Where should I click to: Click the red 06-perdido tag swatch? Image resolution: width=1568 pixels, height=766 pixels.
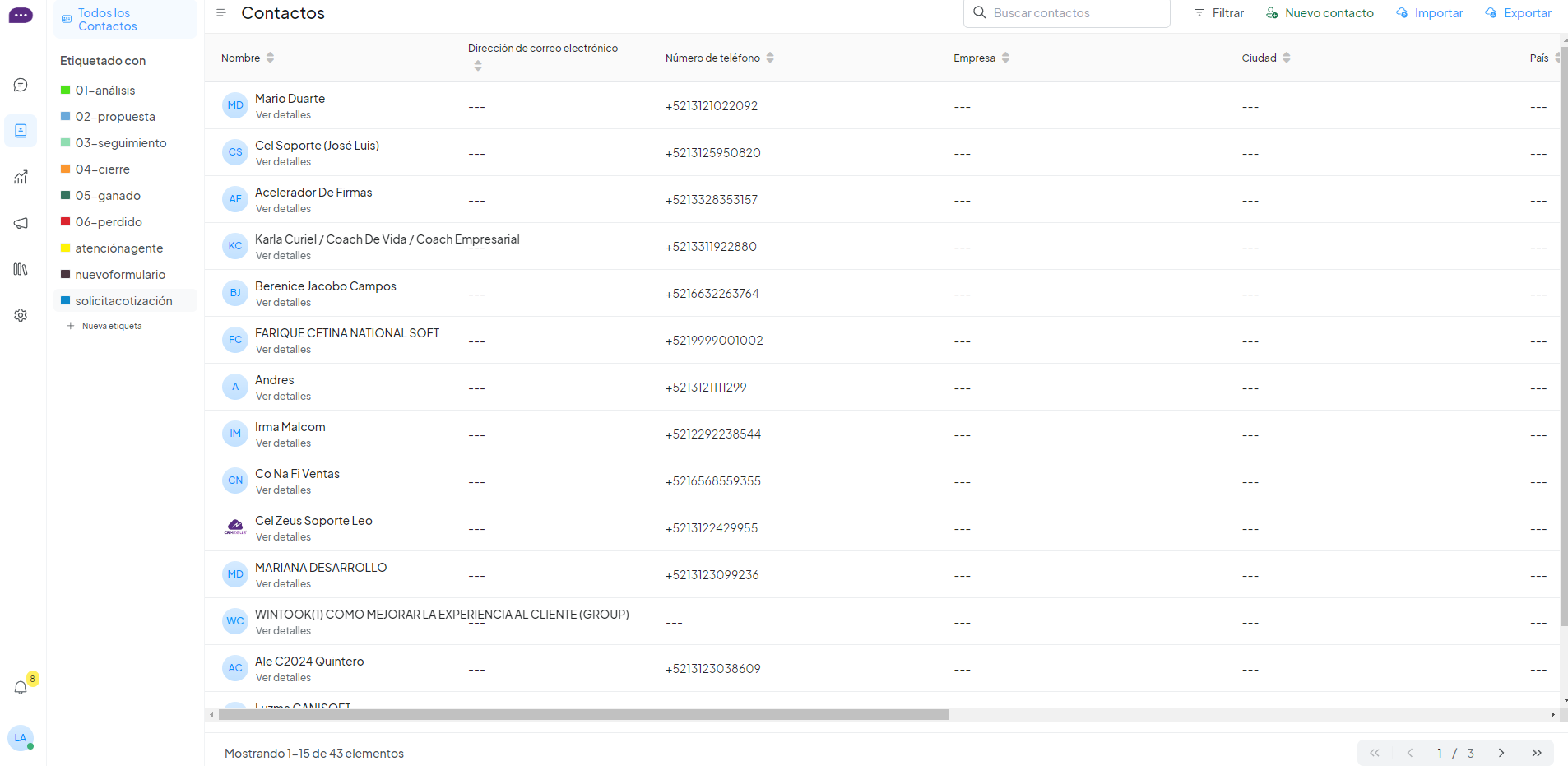click(66, 222)
